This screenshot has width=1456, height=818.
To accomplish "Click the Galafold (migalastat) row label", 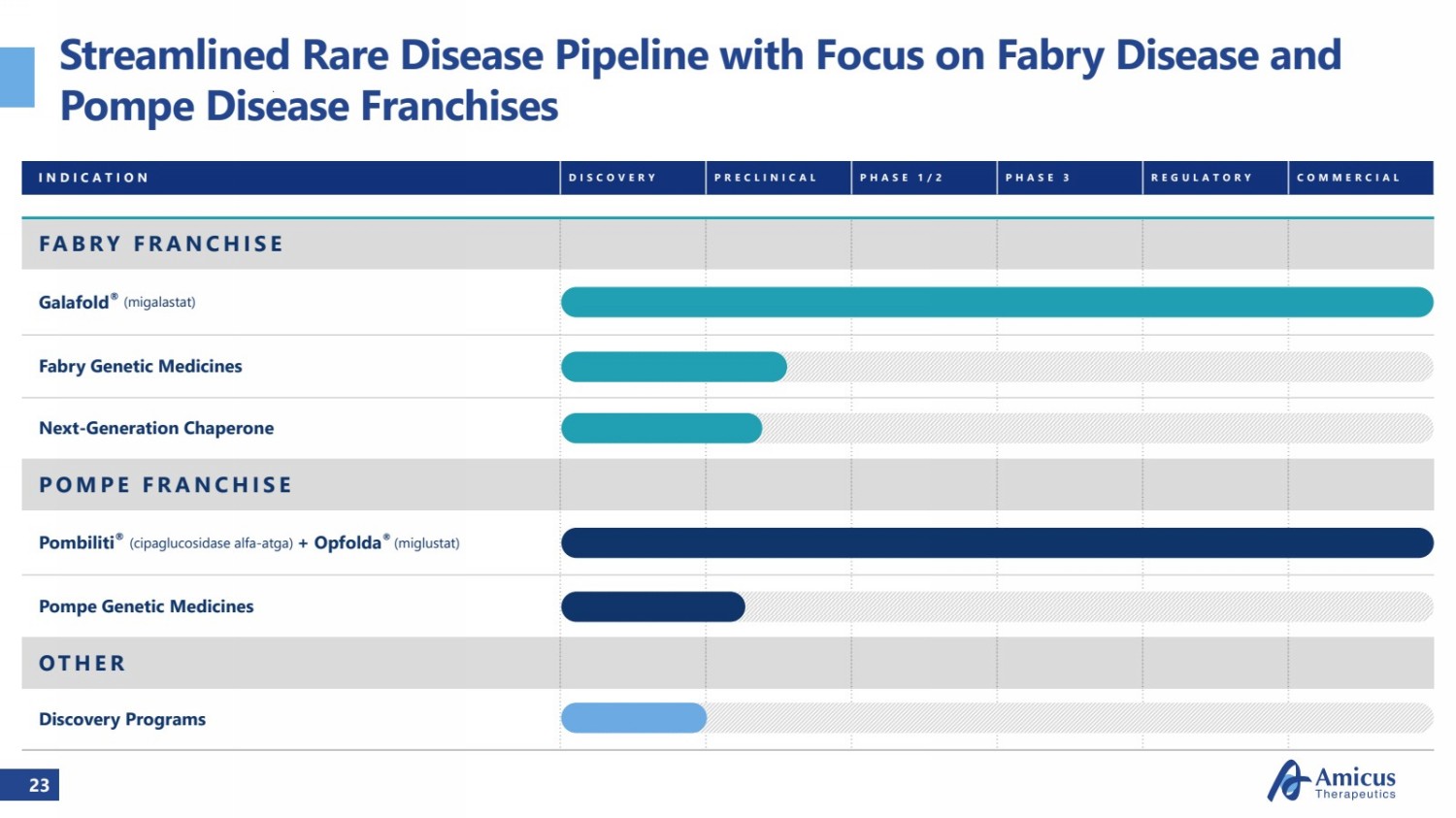I will [x=117, y=302].
